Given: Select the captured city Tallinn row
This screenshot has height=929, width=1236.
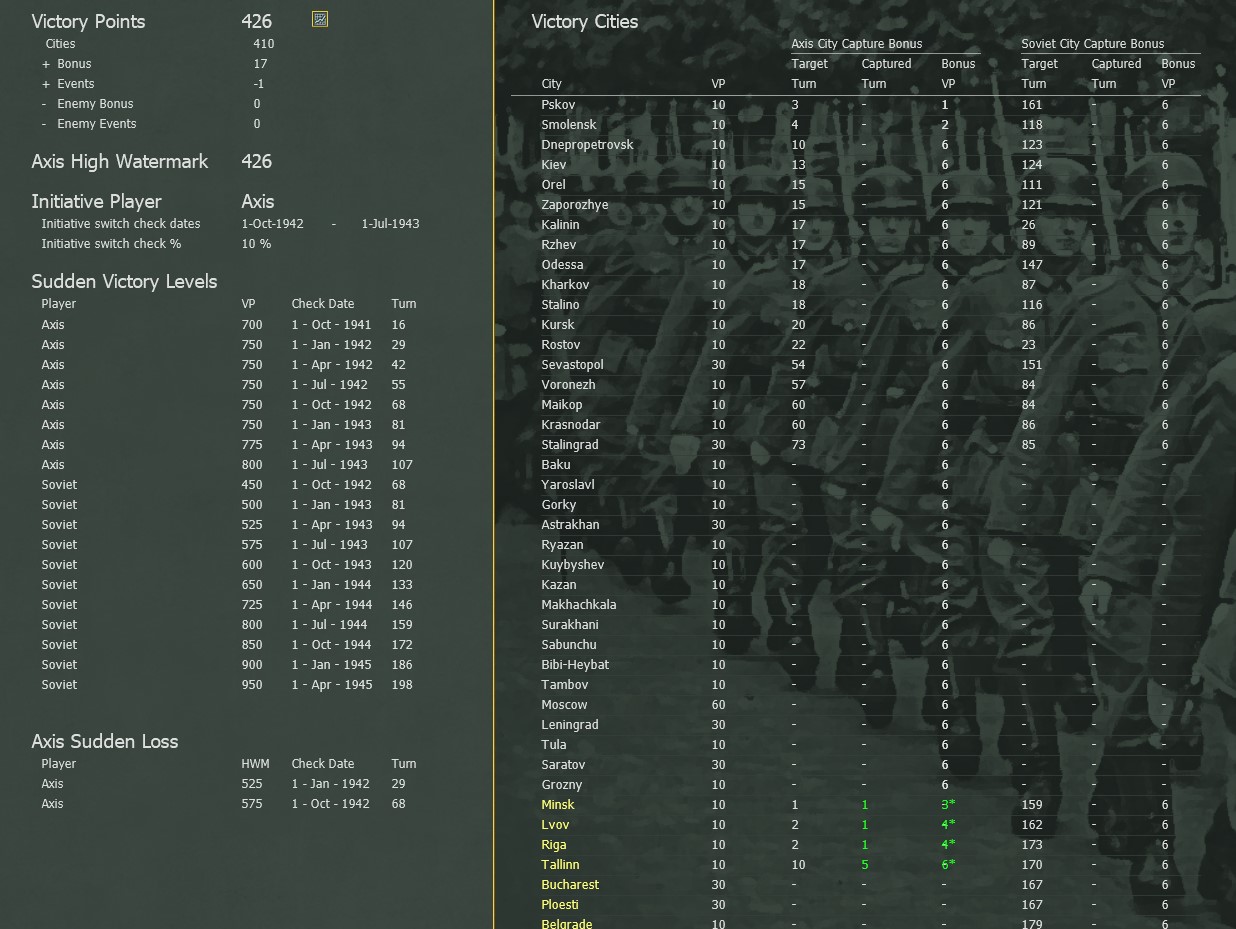Looking at the screenshot, I should point(560,865).
